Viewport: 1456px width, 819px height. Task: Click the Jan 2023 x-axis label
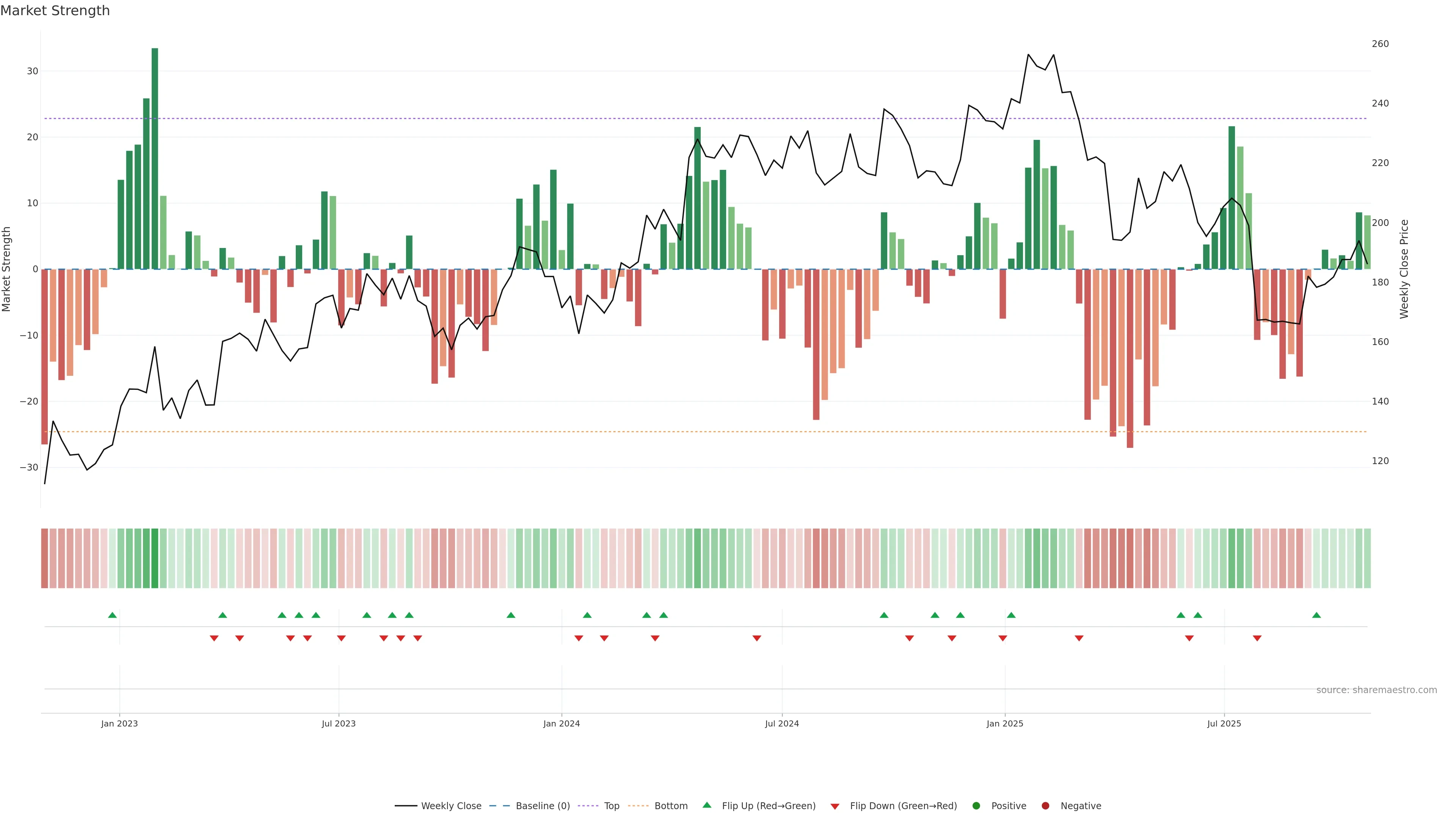(x=119, y=723)
